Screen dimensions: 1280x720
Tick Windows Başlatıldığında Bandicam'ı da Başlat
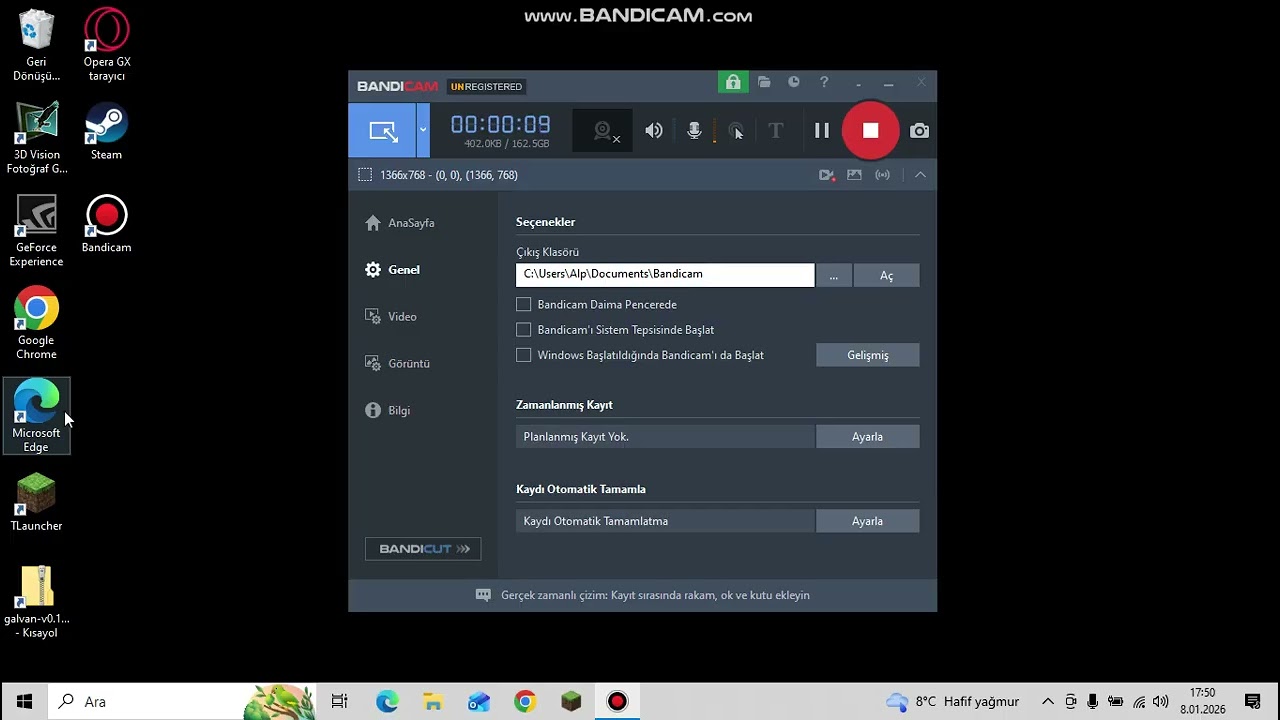pyautogui.click(x=524, y=355)
